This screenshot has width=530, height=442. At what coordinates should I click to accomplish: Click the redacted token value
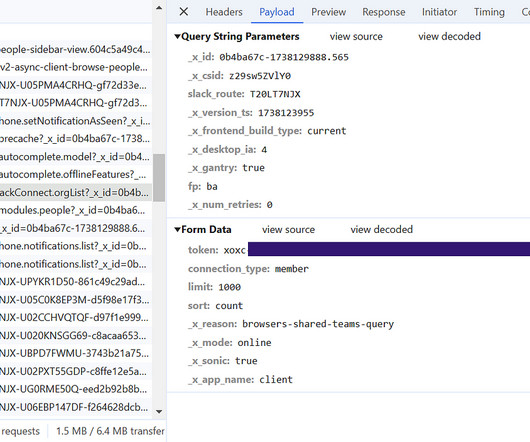click(389, 249)
